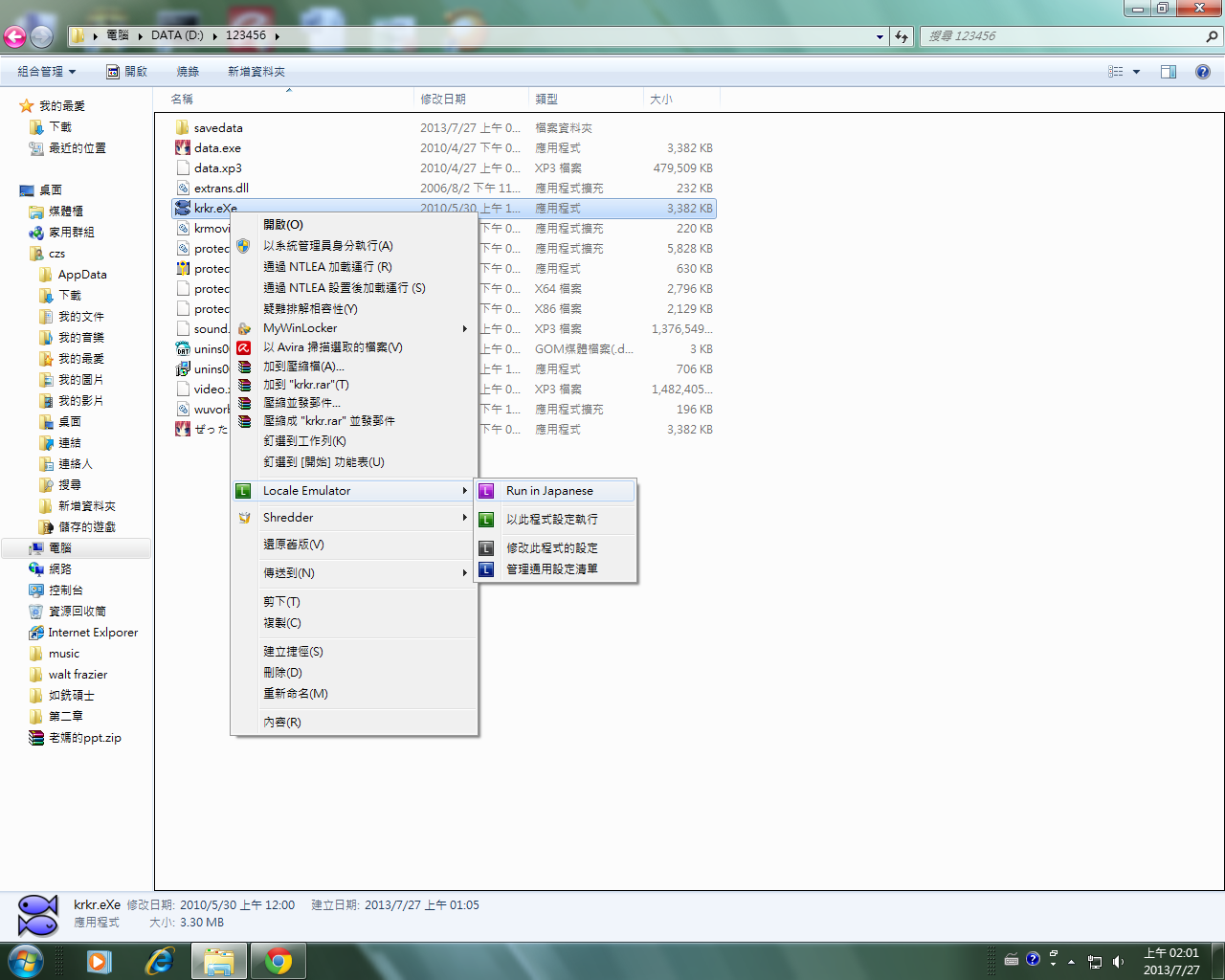Click the Explorer back arrow button
Viewport: 1225px width, 980px height.
[14, 36]
